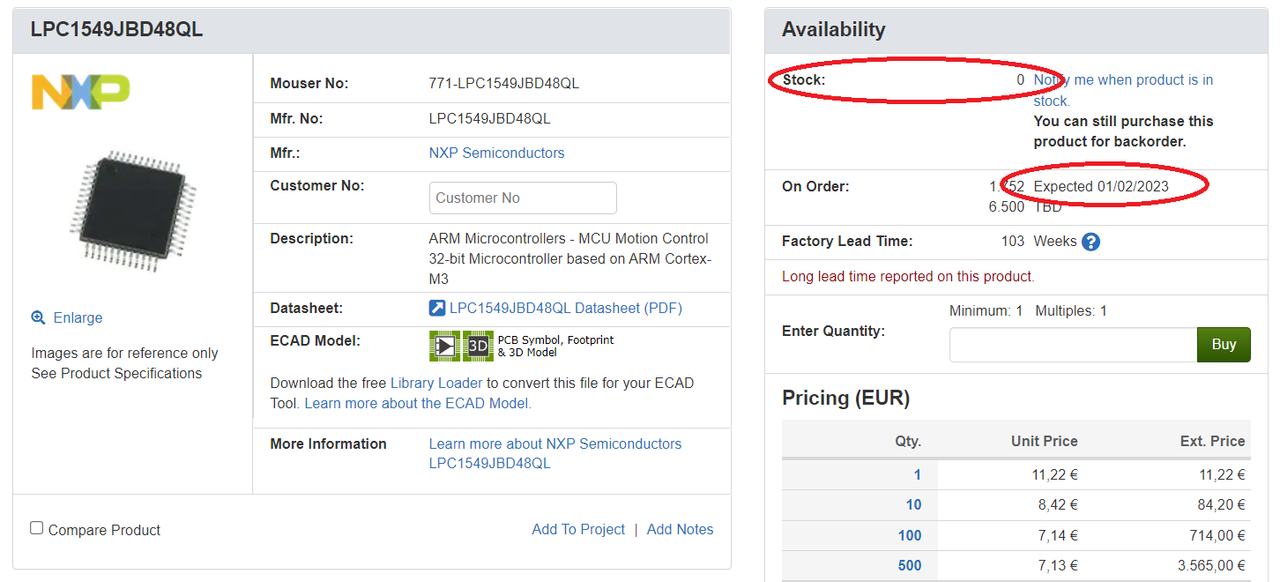Click the 103 Weeks lead time value
The width and height of the screenshot is (1280, 582).
tap(1039, 241)
